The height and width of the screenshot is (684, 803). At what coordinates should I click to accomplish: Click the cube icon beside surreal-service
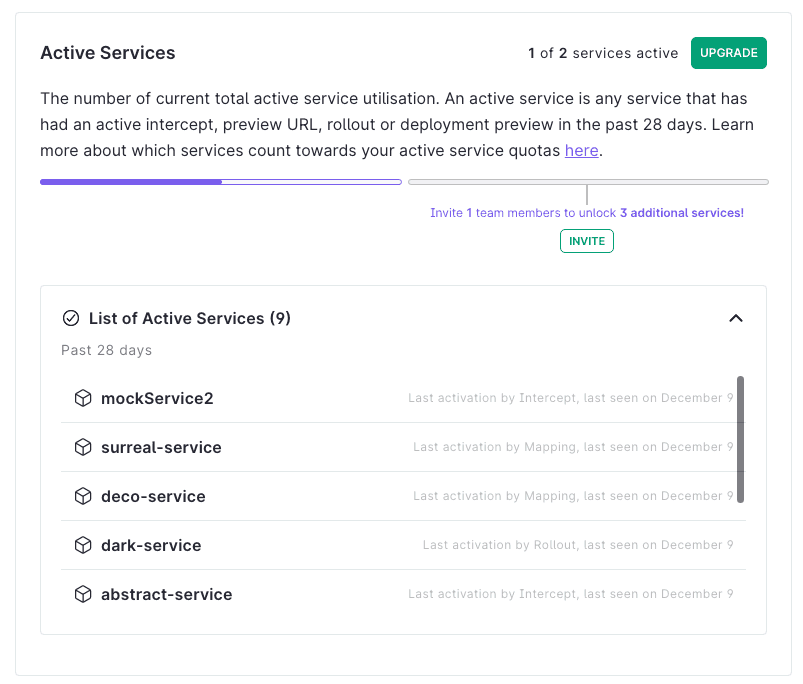pyautogui.click(x=83, y=447)
